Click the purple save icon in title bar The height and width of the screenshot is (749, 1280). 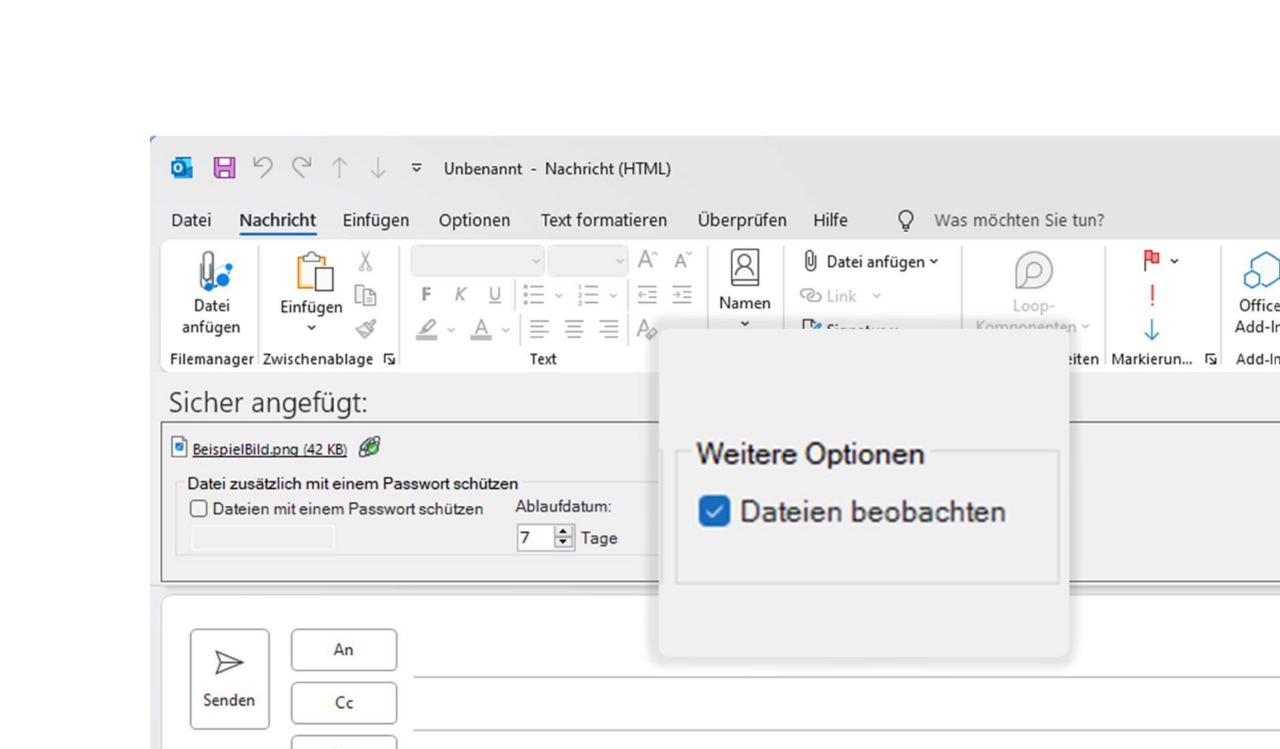[224, 168]
